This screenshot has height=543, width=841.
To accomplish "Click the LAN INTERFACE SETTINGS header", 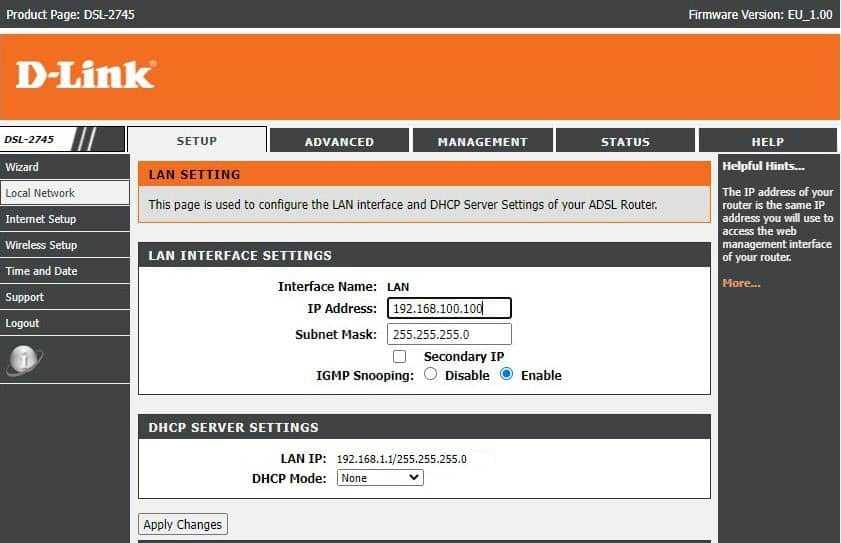I will 240,255.
